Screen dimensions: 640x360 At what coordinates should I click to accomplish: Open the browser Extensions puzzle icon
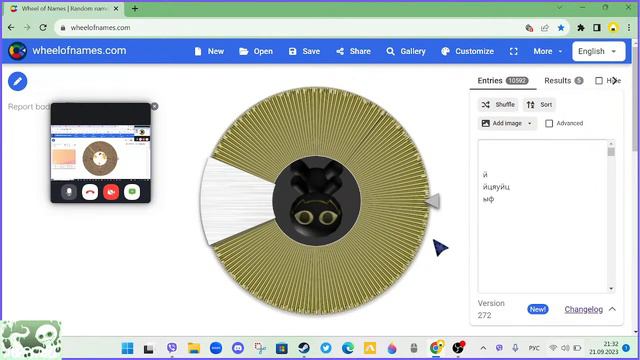580,28
